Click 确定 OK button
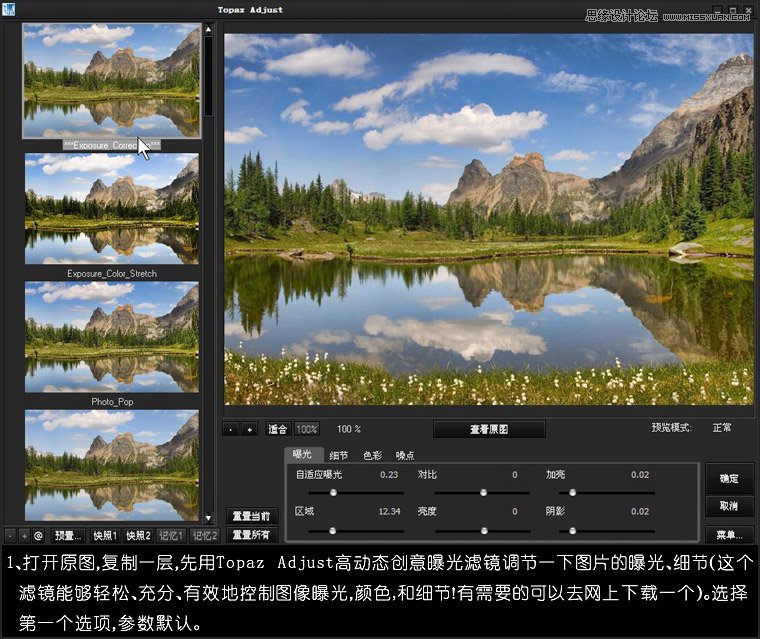 729,479
